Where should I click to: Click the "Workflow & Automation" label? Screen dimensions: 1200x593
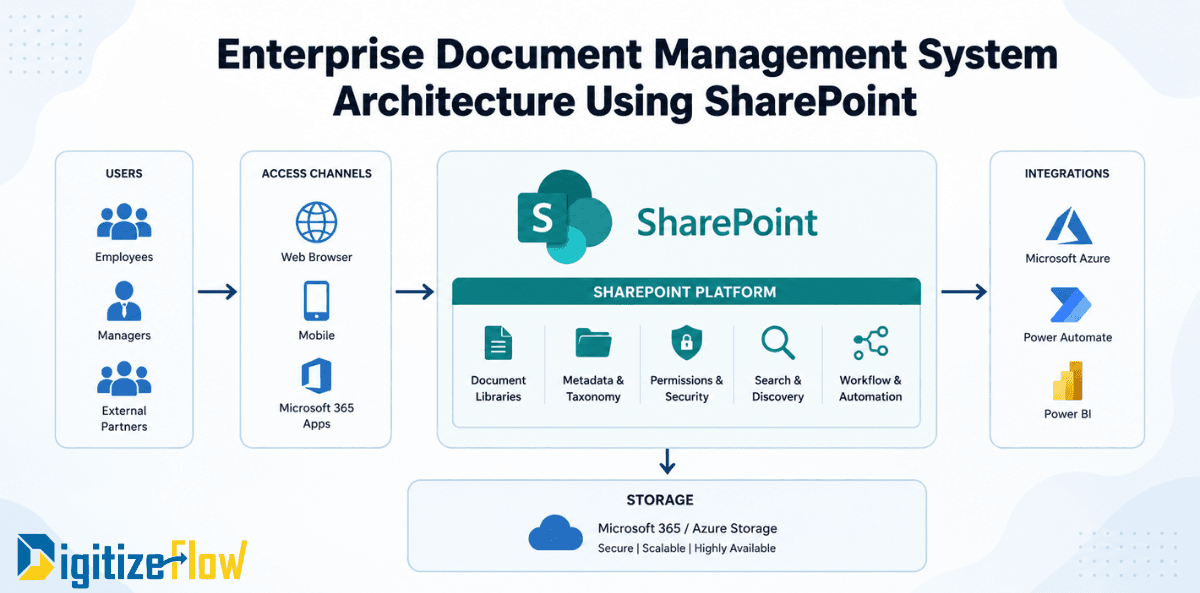point(870,388)
